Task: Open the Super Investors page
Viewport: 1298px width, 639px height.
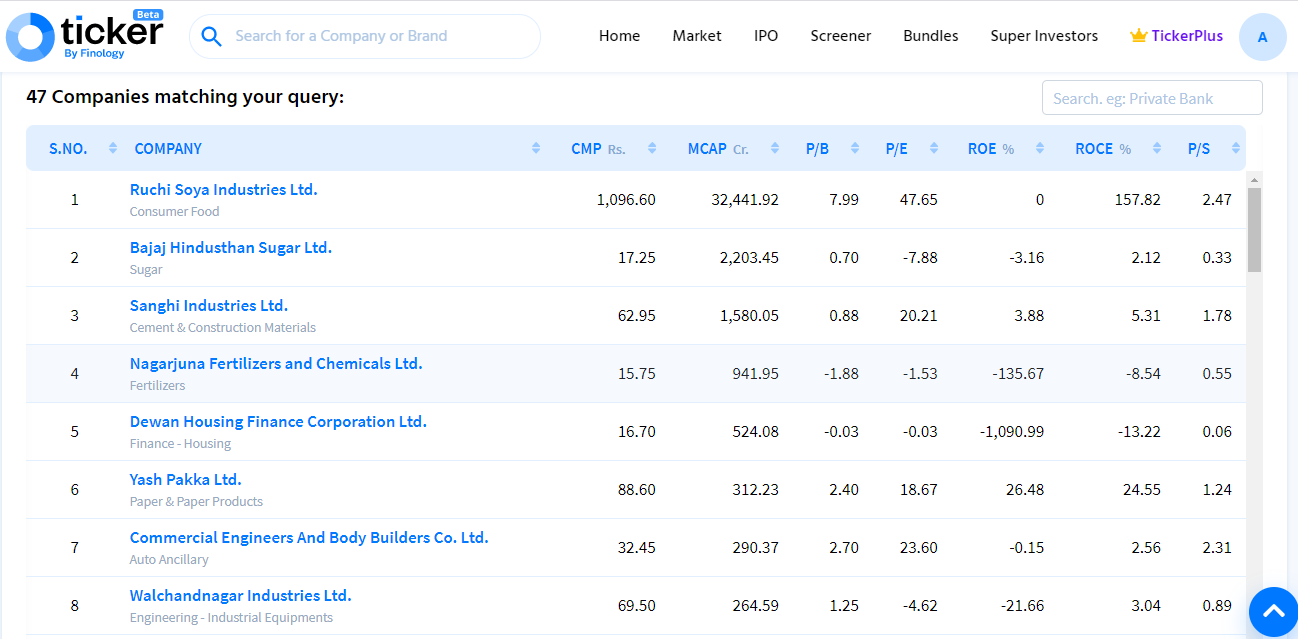Action: click(x=1044, y=36)
